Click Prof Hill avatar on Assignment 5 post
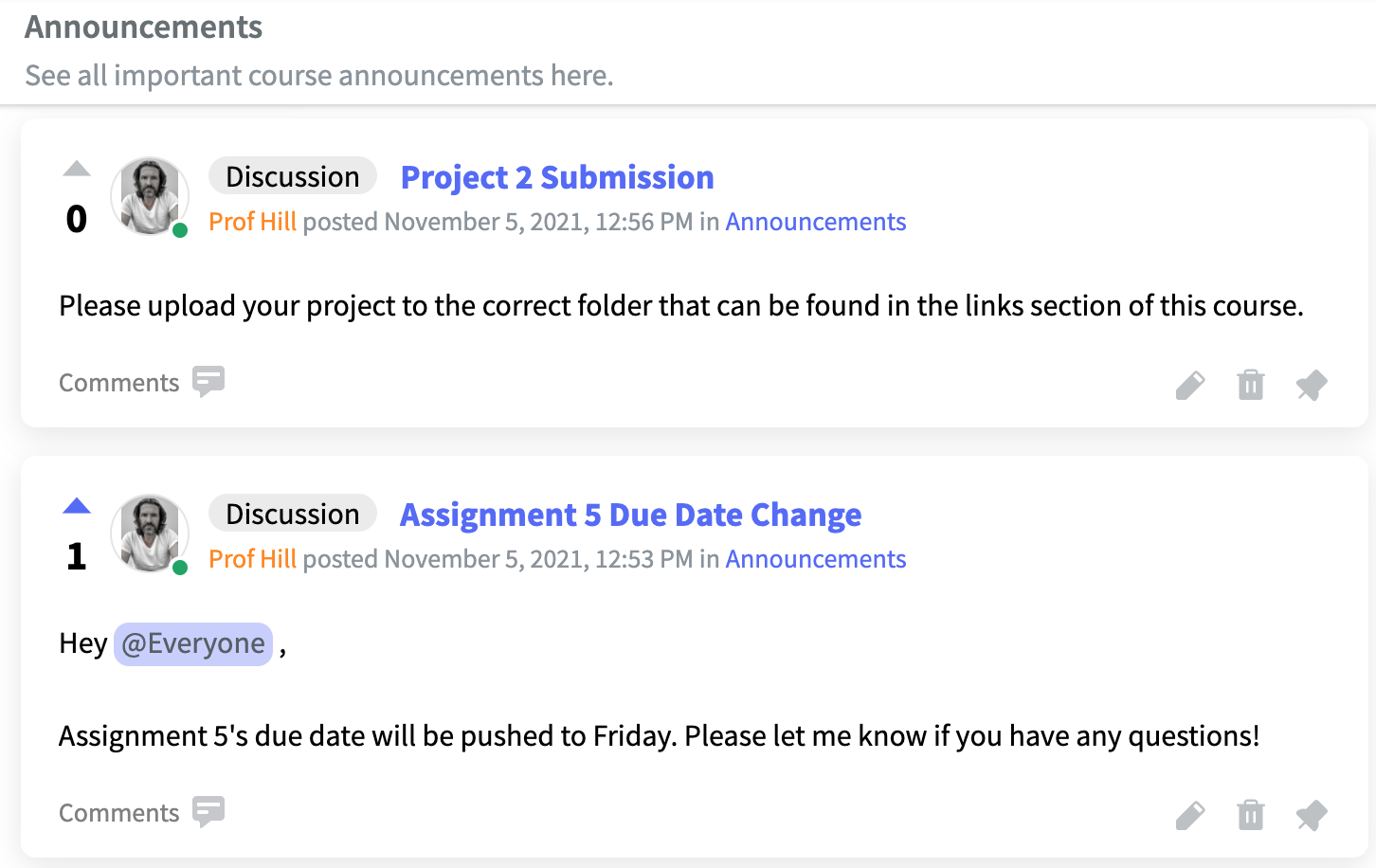The width and height of the screenshot is (1376, 868). point(150,533)
